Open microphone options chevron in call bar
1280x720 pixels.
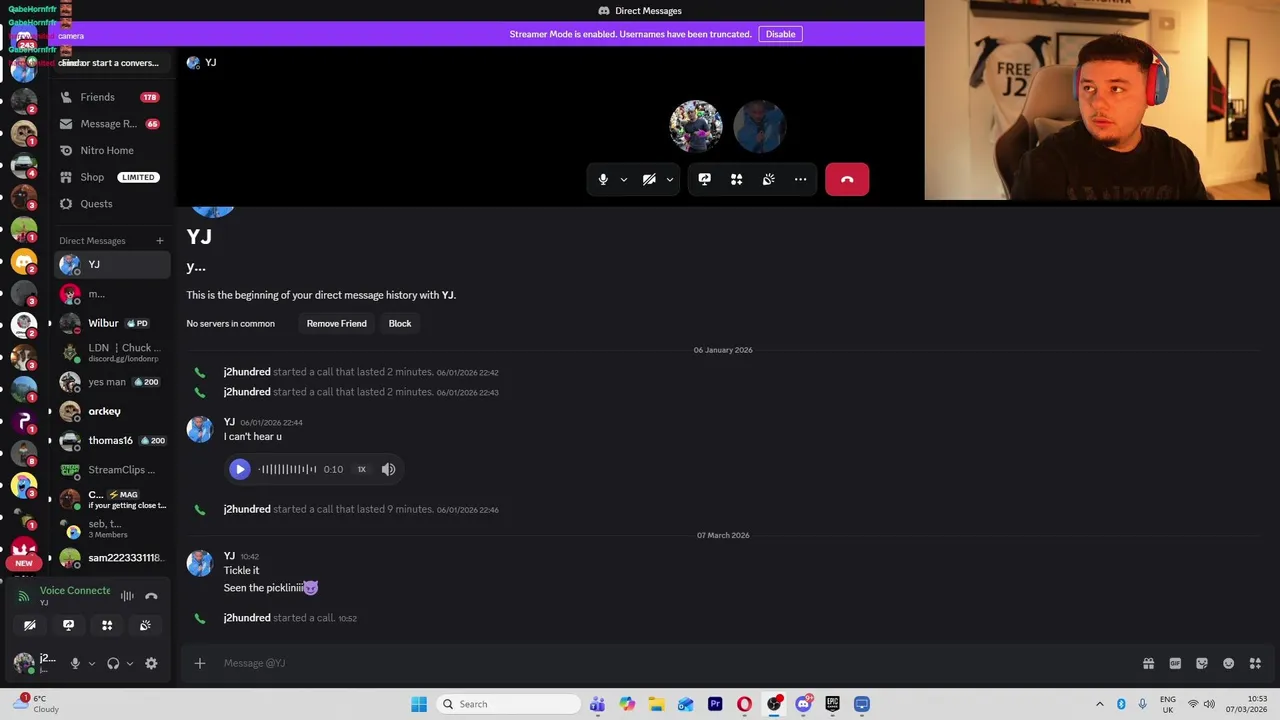point(624,180)
